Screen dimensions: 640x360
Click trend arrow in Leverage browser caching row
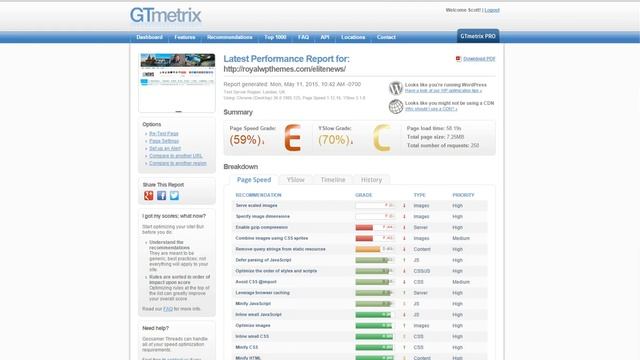(404, 293)
